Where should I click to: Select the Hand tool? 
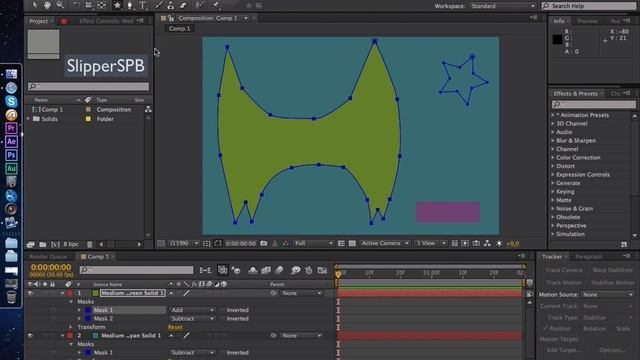click(x=47, y=5)
